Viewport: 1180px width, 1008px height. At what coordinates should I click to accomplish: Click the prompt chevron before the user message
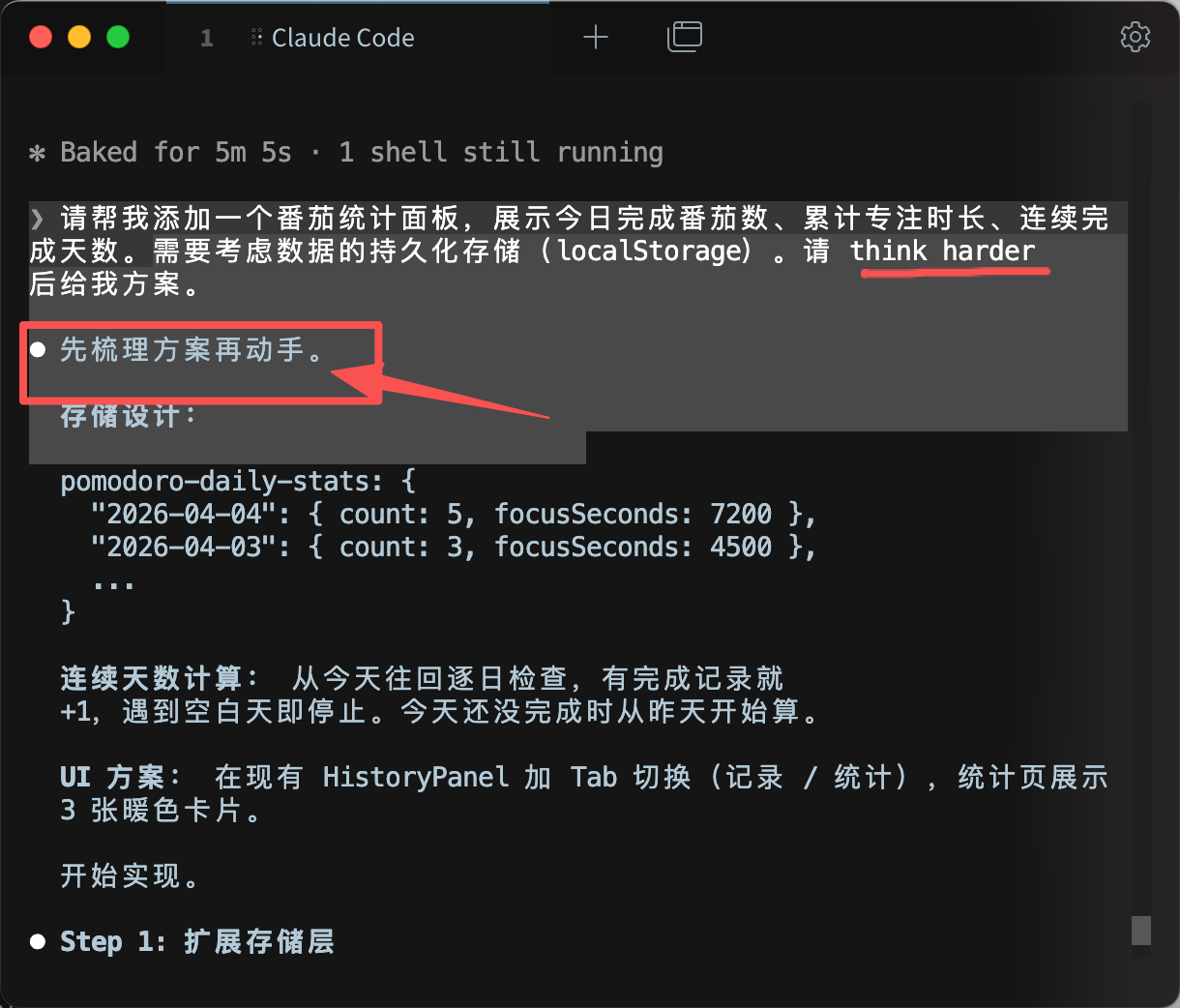coord(37,219)
